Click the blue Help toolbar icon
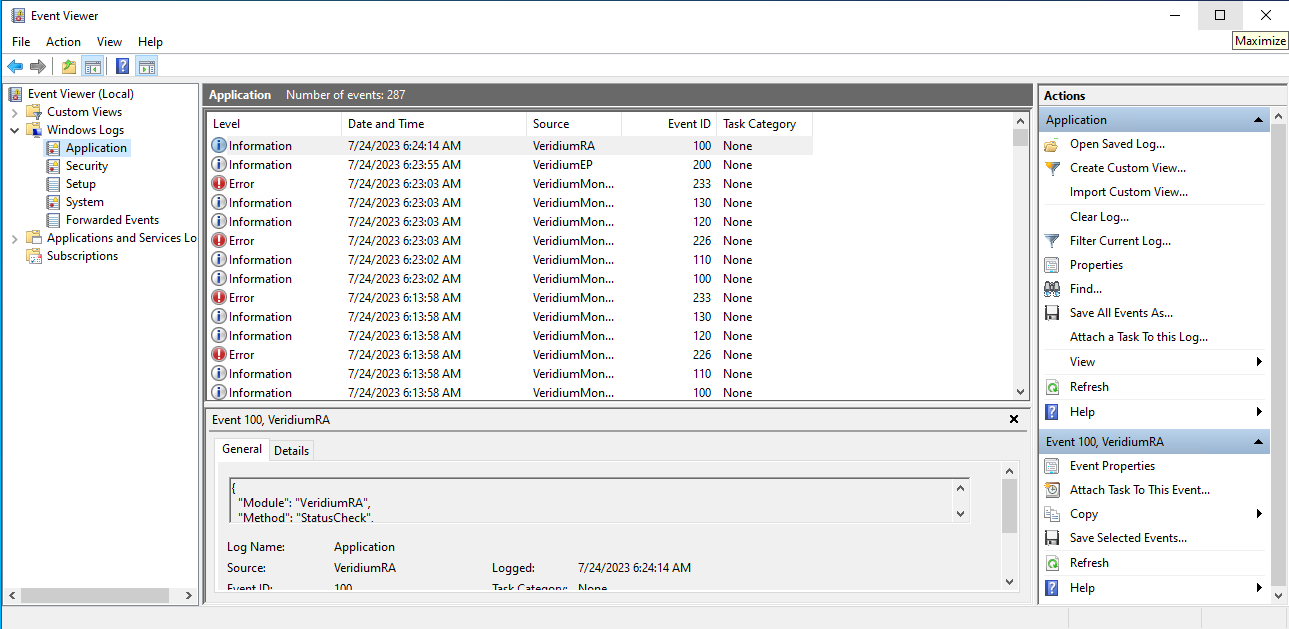Viewport: 1289px width, 629px height. 122,67
